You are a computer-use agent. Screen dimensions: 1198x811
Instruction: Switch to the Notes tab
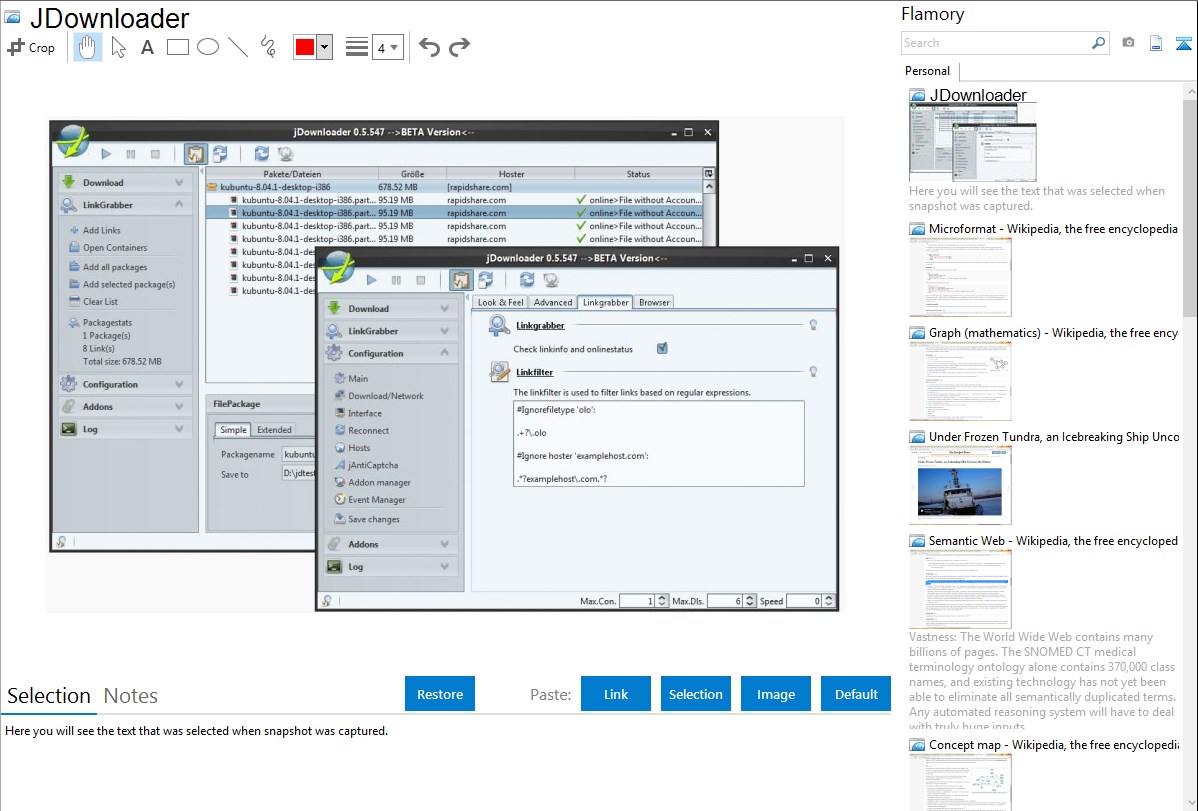pyautogui.click(x=131, y=696)
